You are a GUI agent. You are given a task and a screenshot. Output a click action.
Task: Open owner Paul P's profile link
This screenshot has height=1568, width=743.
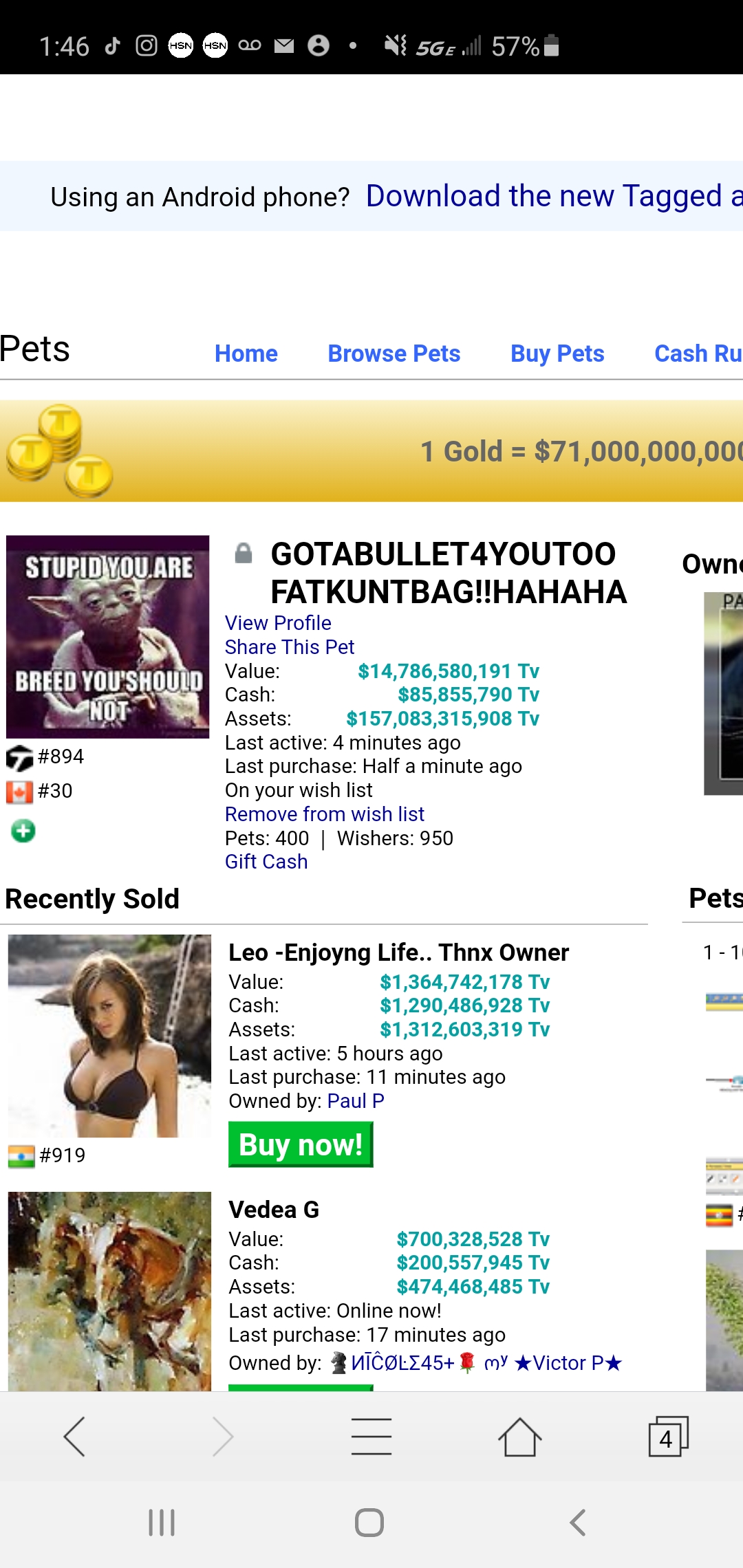tap(356, 1101)
